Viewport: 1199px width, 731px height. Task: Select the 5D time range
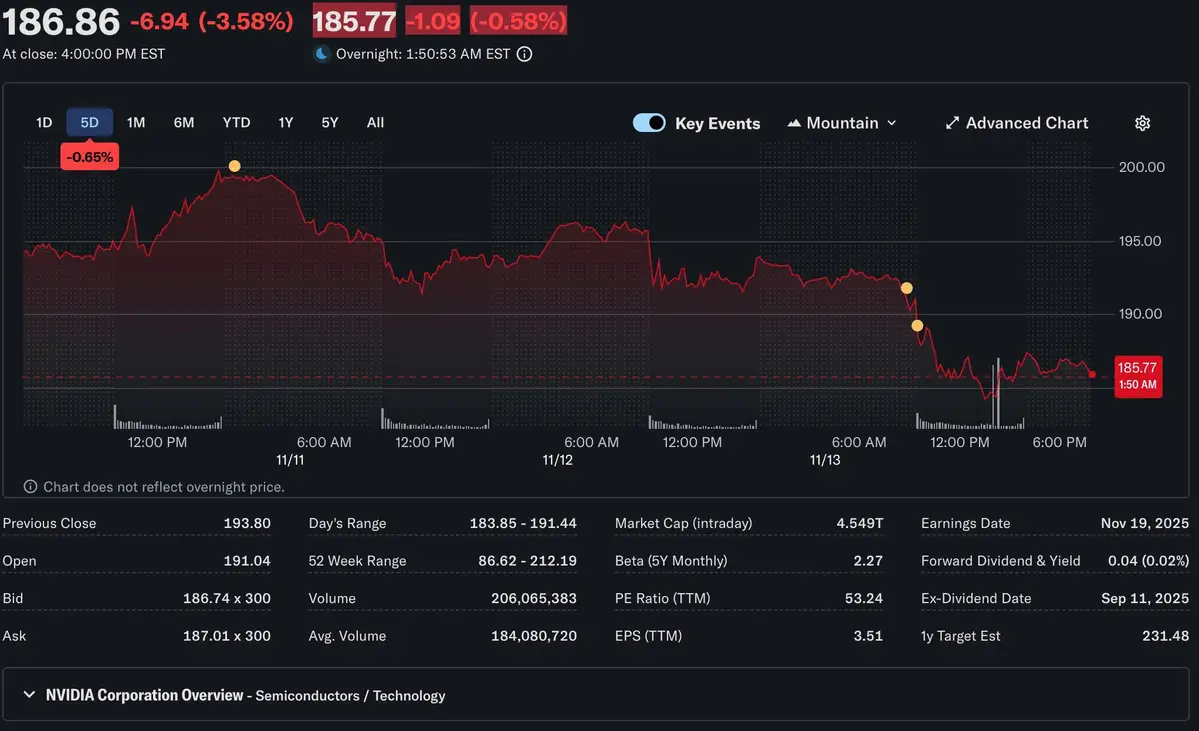[89, 122]
